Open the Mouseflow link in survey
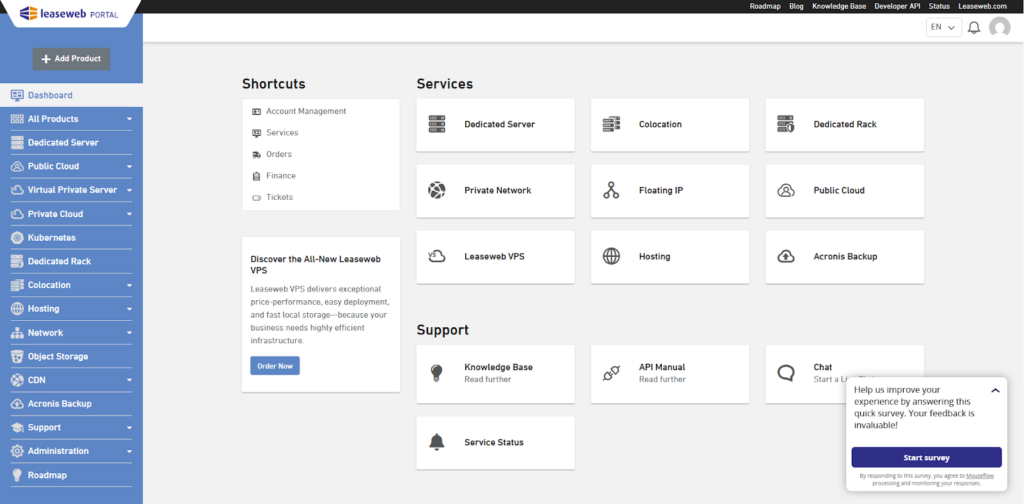1024x504 pixels. point(979,477)
